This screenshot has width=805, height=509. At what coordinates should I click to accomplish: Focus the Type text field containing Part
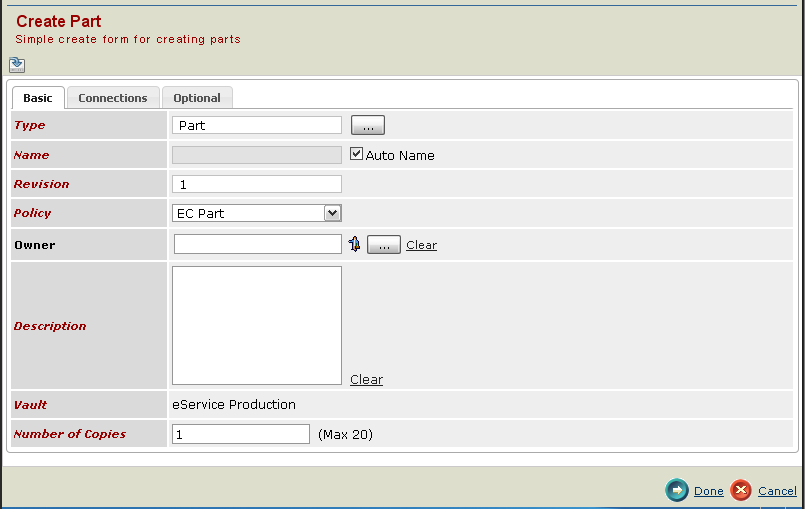[257, 125]
